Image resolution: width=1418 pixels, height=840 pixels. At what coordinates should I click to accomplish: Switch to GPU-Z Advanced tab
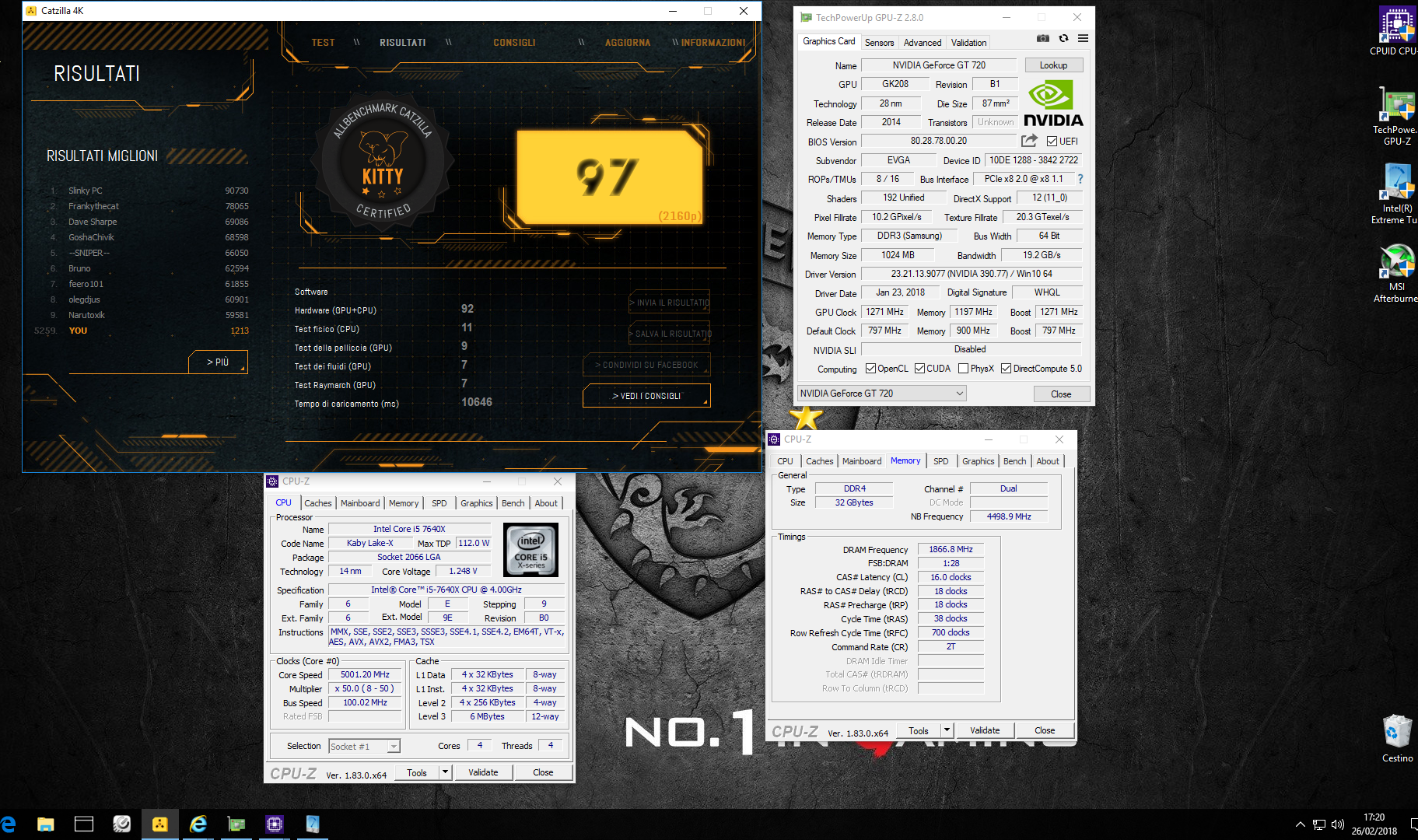click(923, 43)
